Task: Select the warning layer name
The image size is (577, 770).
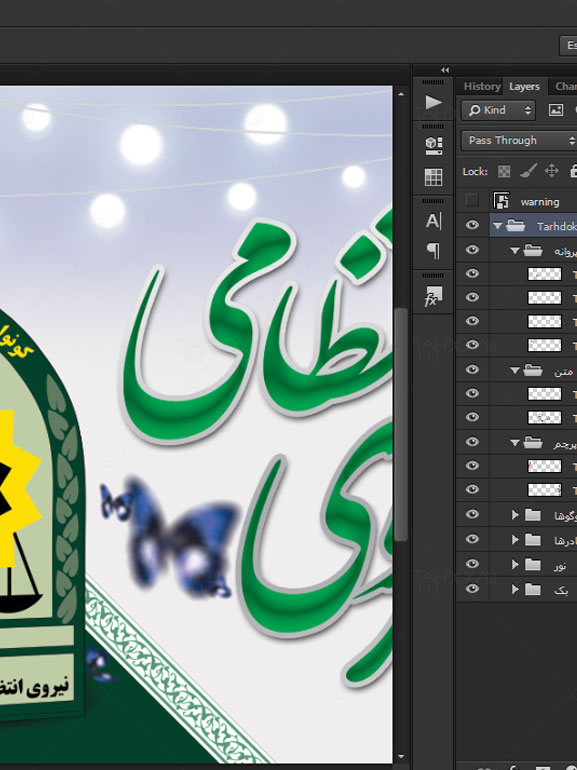Action: tap(540, 202)
